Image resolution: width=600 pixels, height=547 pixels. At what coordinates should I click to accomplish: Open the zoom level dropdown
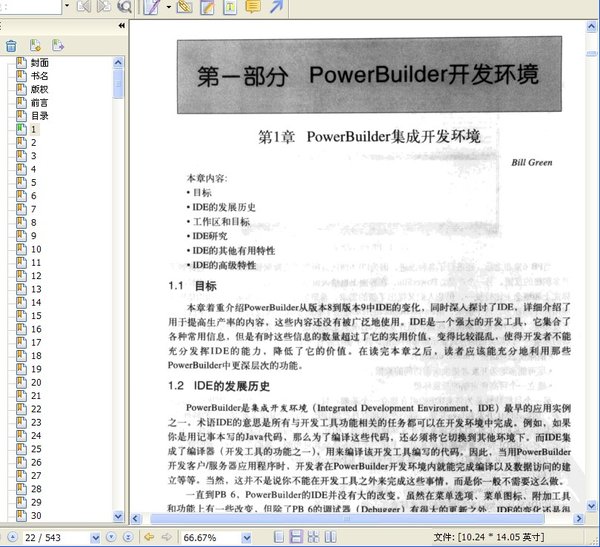coord(247,538)
